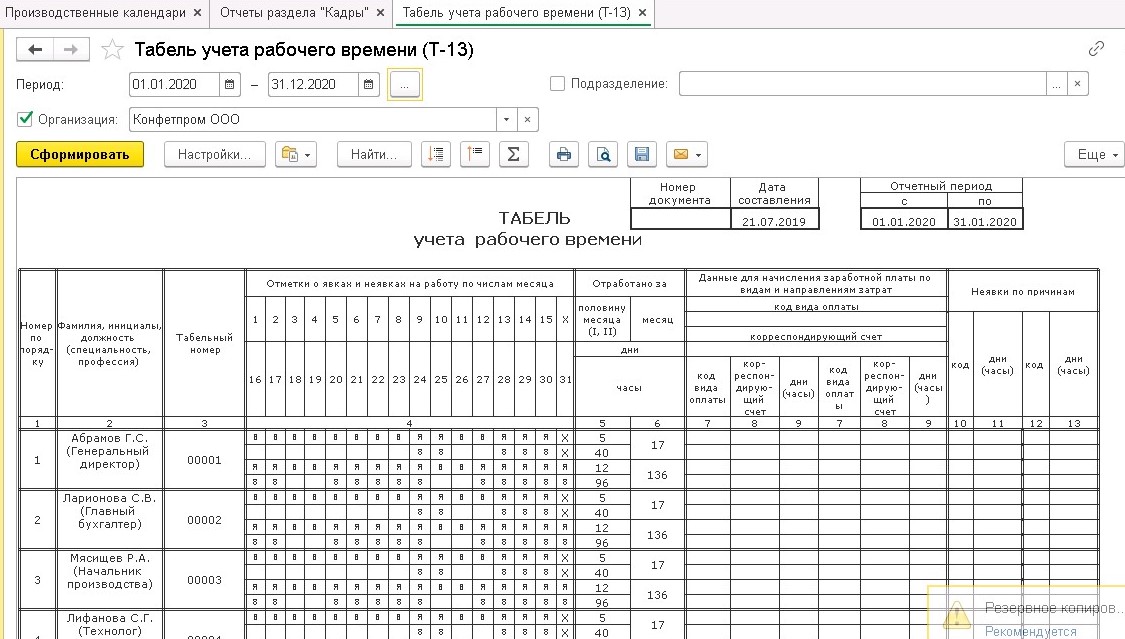Select cell Лифанова С.Г. (Технолог)
1125x639 pixels.
[x=109, y=625]
